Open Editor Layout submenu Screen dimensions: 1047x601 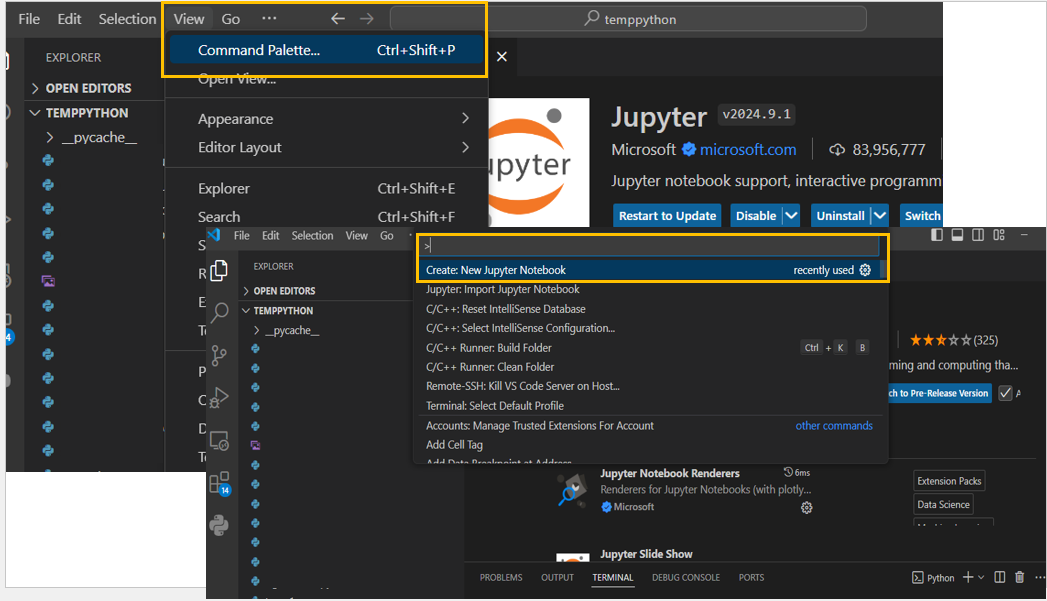point(327,148)
